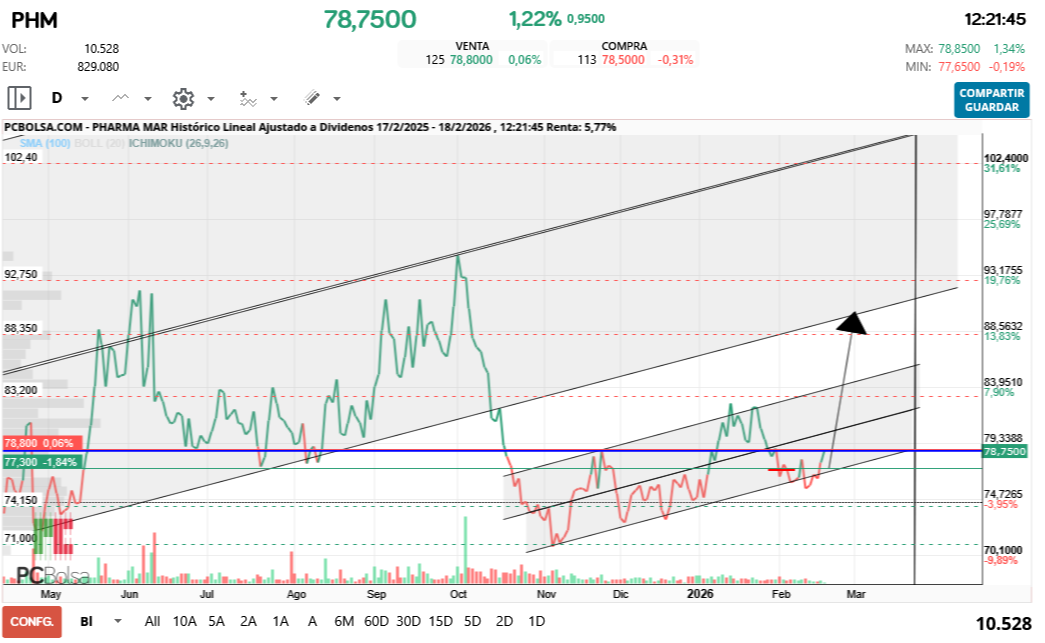Click the bottom-right volume 10.528
The image size is (1045, 643).
point(1004,624)
